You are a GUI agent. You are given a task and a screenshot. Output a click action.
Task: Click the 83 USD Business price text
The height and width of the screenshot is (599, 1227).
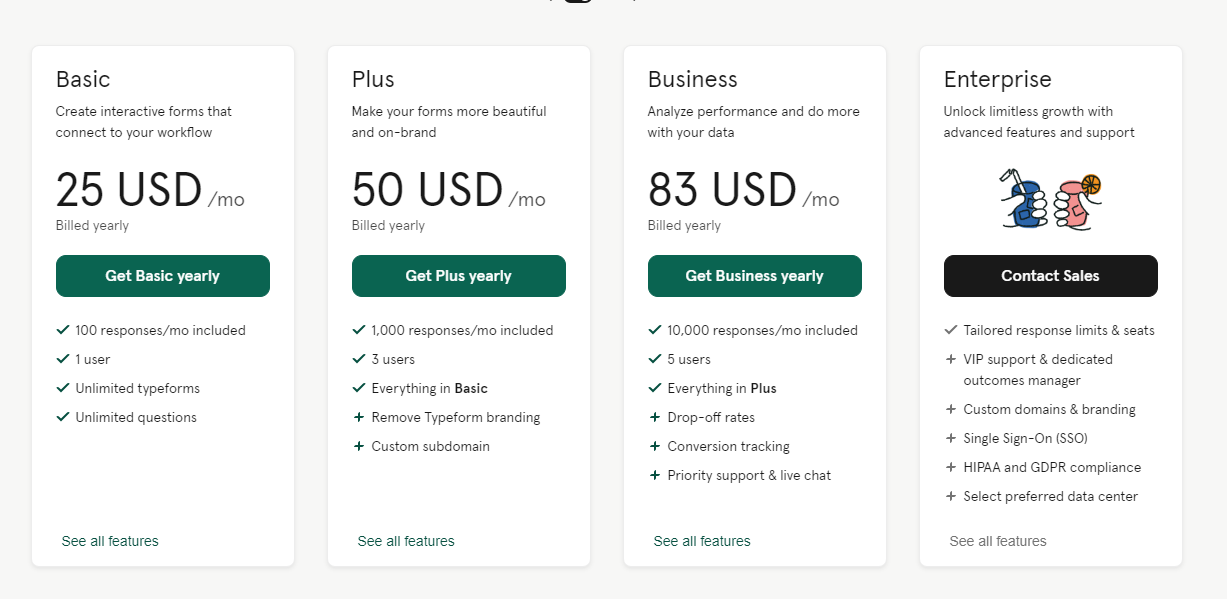point(722,190)
